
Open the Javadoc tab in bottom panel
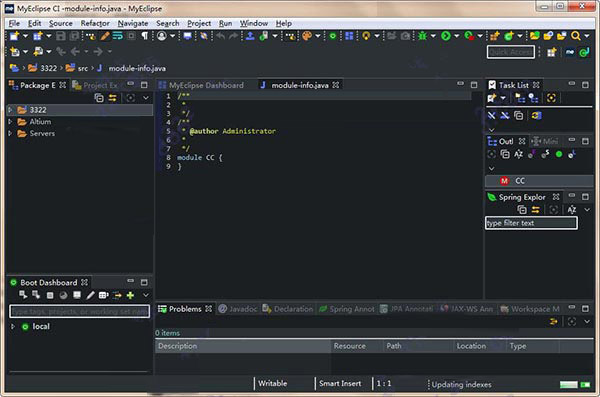tap(238, 309)
